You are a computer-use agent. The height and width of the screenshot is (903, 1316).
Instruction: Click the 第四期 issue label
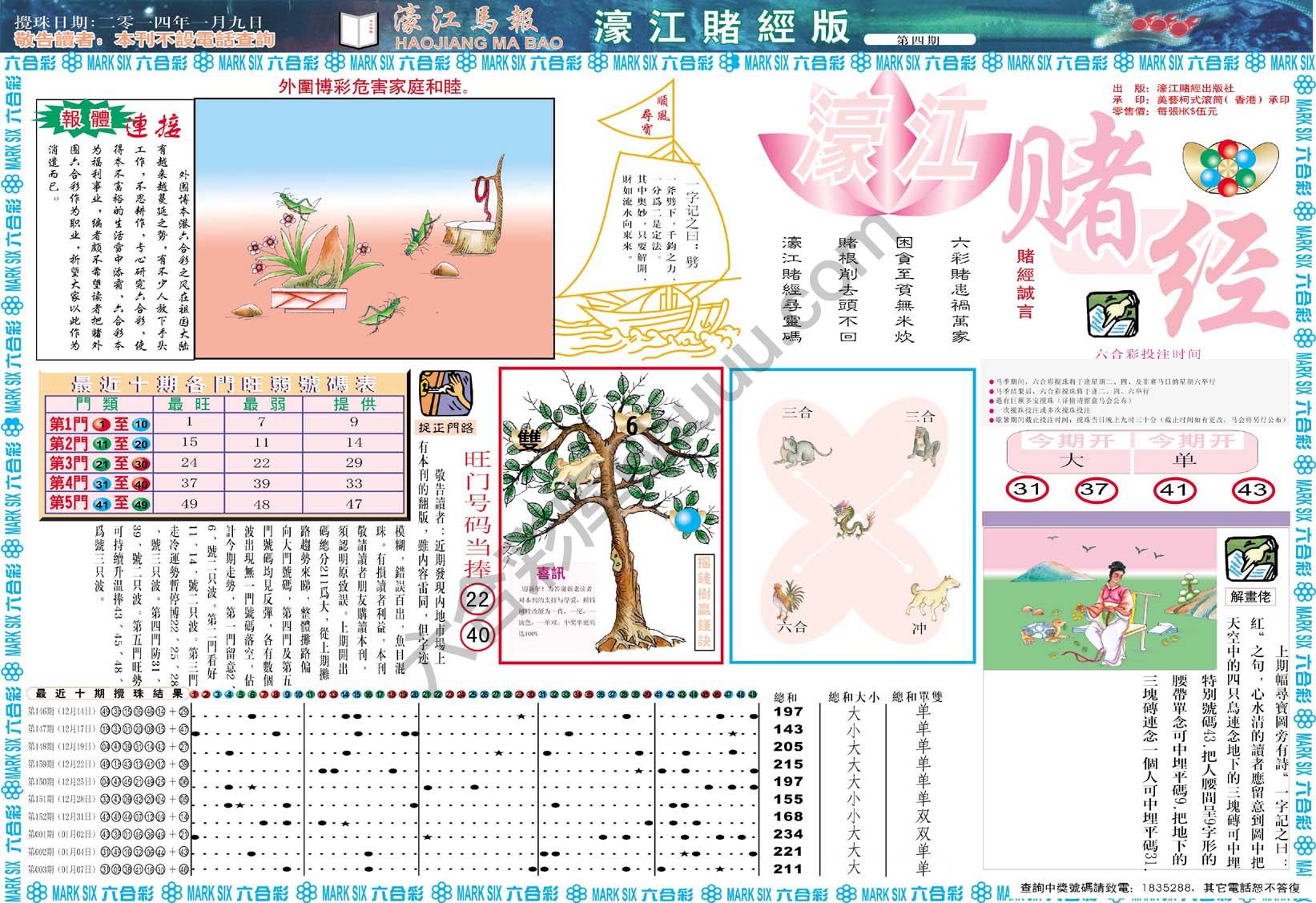[x=920, y=40]
